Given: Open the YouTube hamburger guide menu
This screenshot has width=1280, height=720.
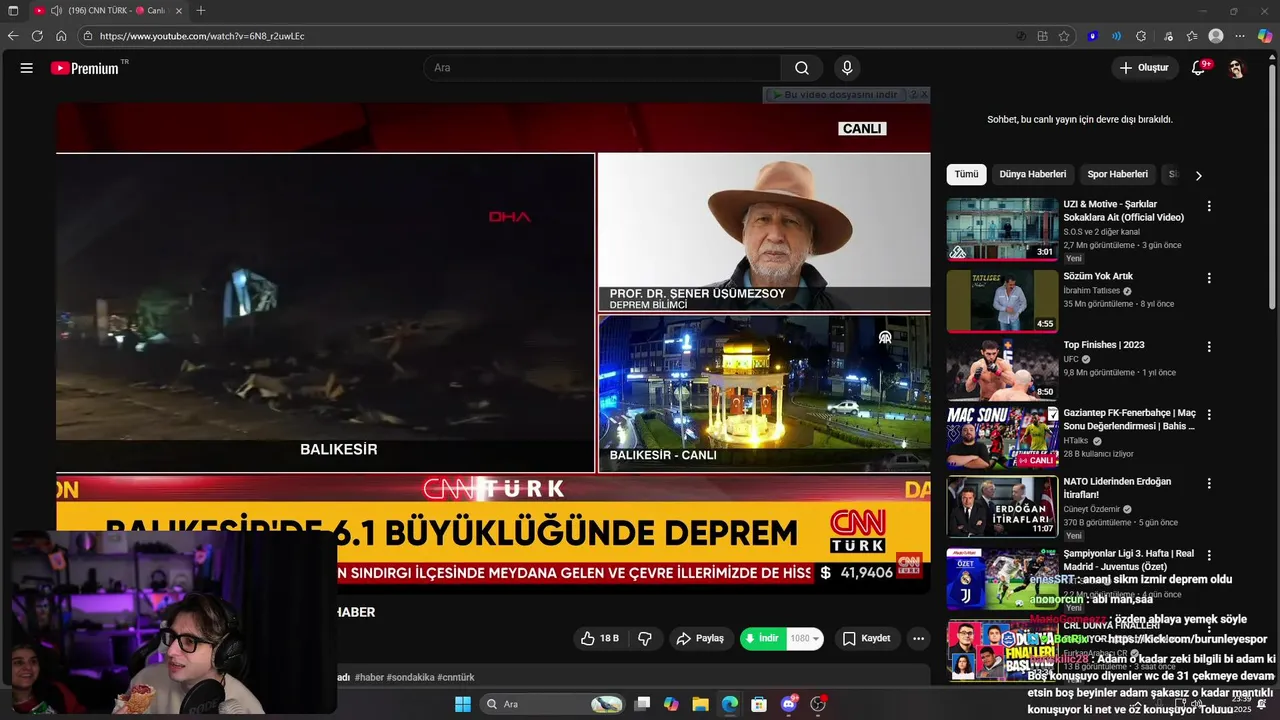Looking at the screenshot, I should click(x=27, y=68).
